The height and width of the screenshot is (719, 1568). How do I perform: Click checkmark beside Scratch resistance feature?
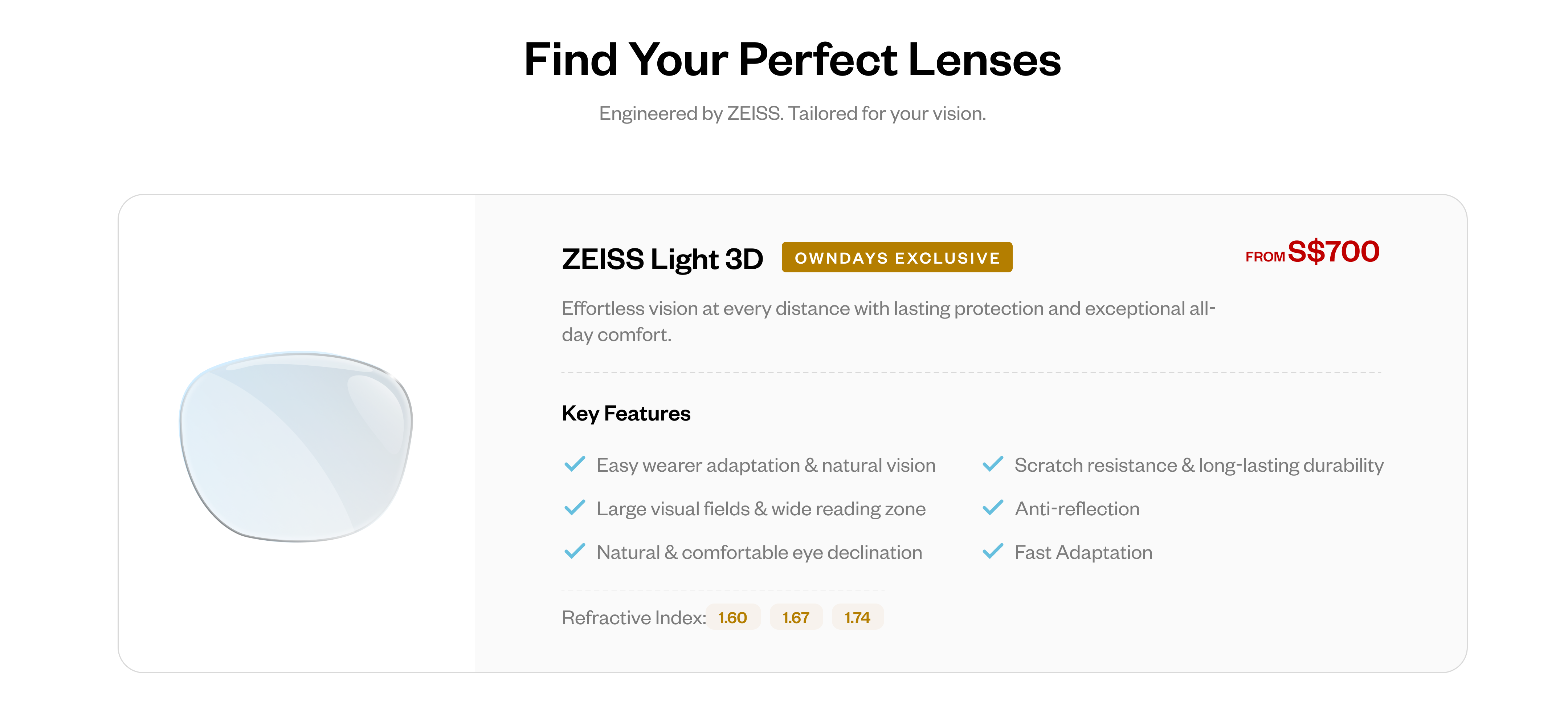pyautogui.click(x=993, y=464)
